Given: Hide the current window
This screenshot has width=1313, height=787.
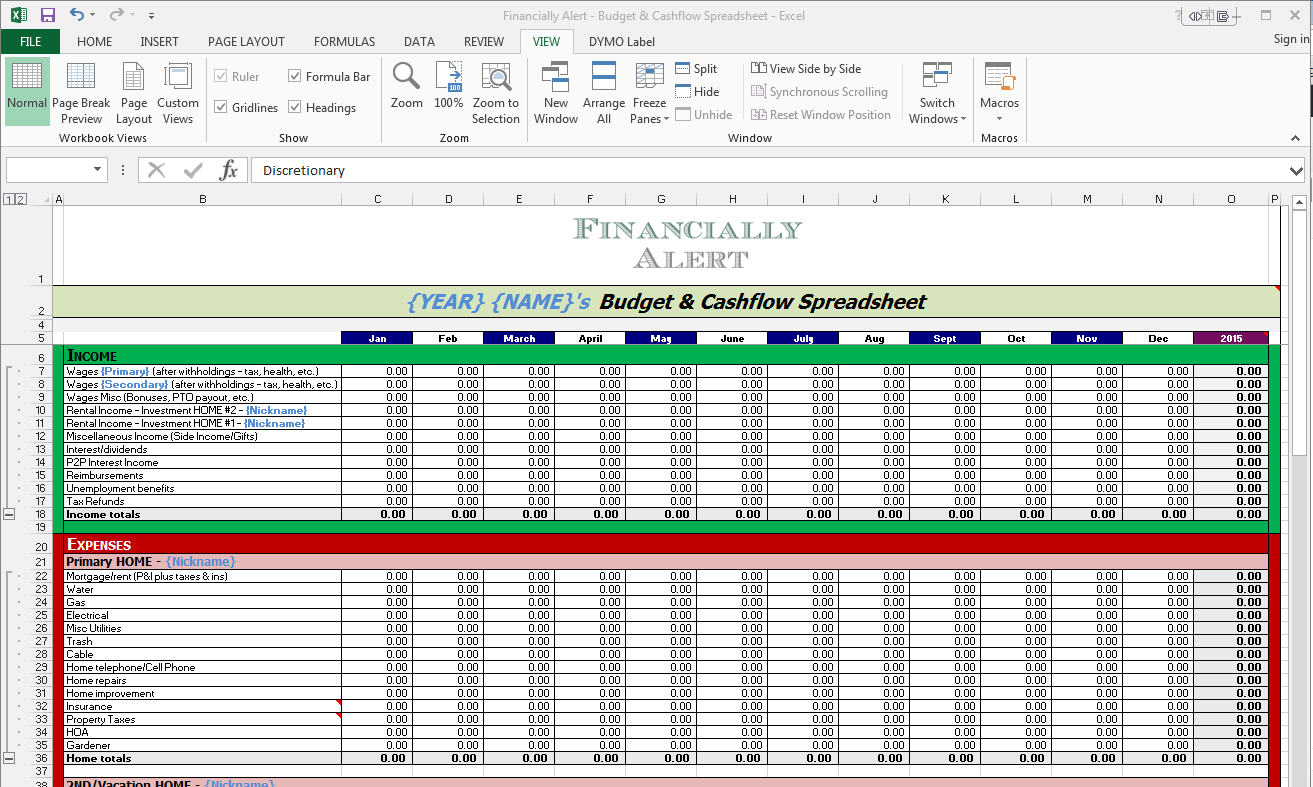Looking at the screenshot, I should pyautogui.click(x=697, y=92).
